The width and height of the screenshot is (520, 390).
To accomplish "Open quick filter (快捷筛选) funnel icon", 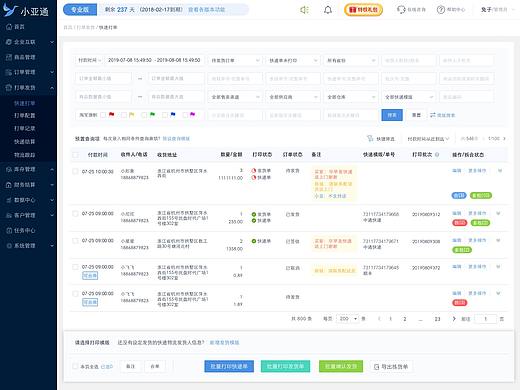I will [x=370, y=138].
